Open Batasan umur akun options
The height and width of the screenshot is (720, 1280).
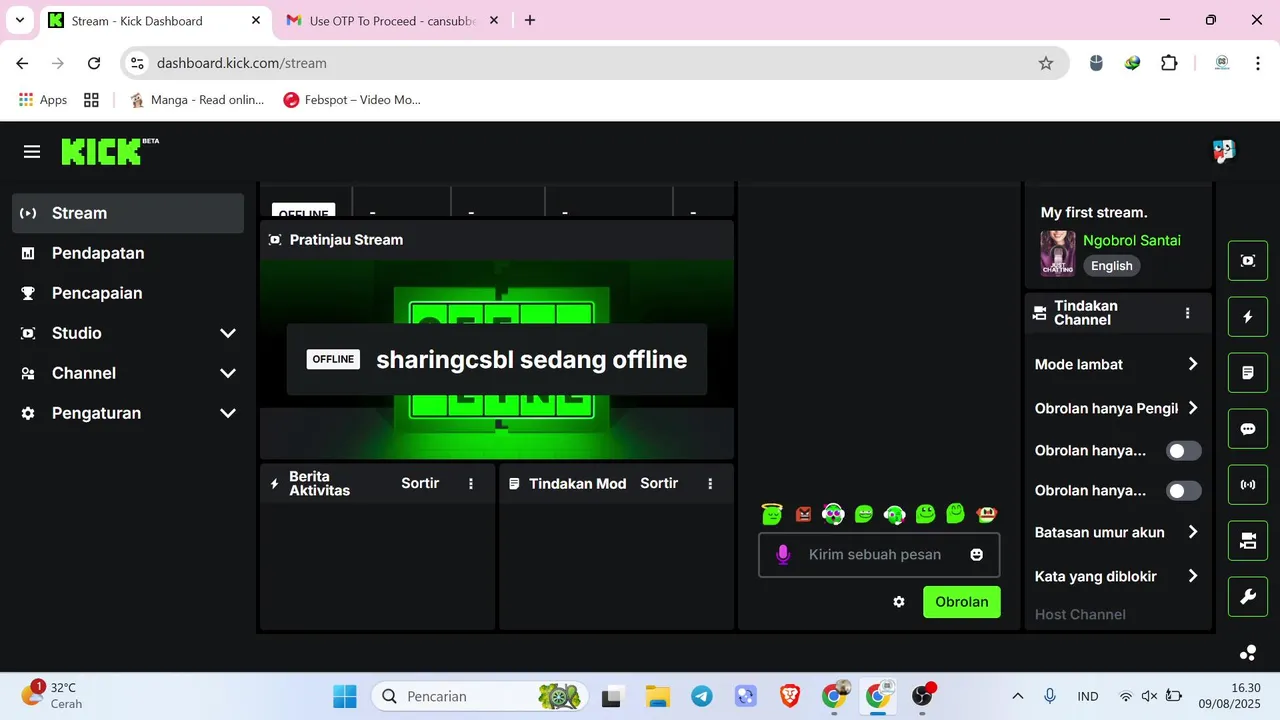1117,532
